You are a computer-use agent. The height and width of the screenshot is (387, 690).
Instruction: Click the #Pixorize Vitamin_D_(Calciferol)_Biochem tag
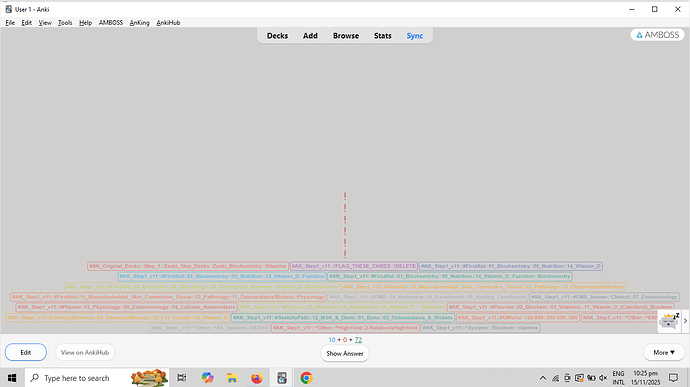[x=561, y=307]
